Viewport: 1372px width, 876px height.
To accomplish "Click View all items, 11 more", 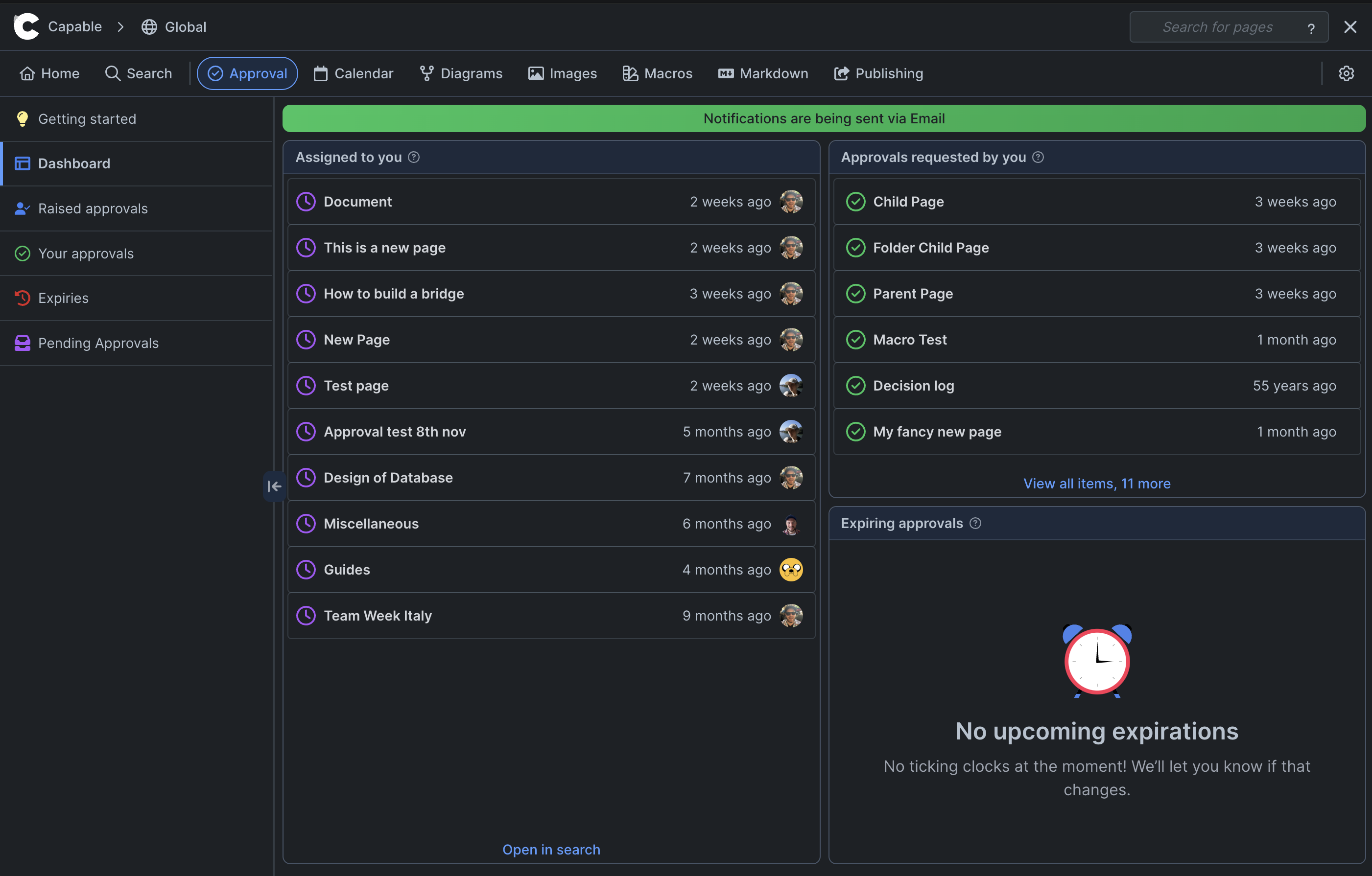I will point(1097,484).
